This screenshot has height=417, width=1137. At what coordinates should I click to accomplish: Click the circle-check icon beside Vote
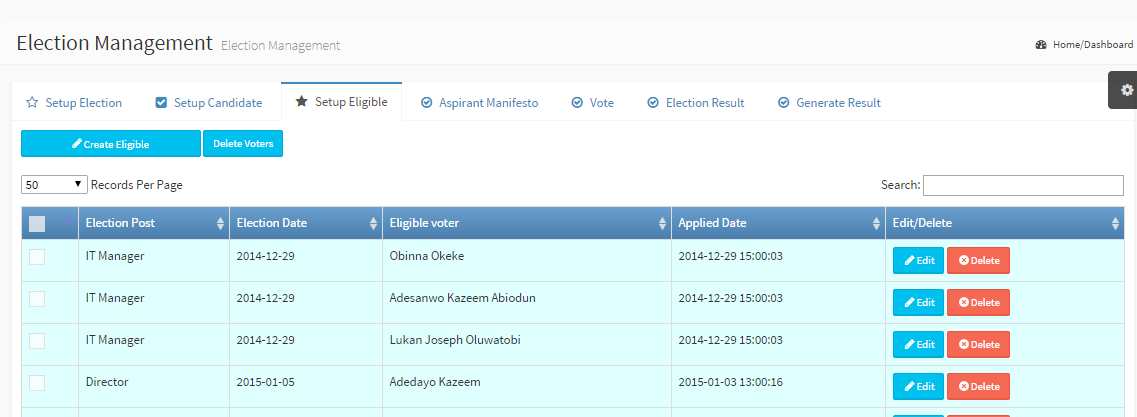pyautogui.click(x=577, y=103)
